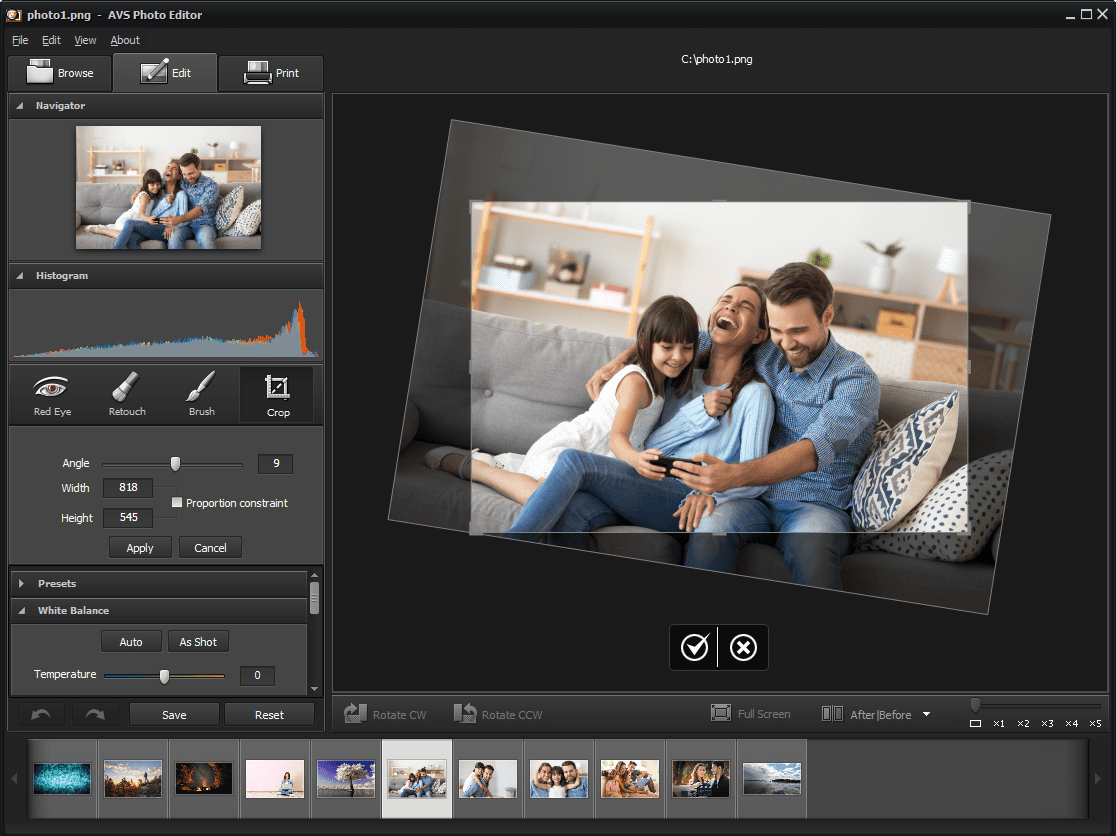Discard crop with the X circle icon
1116x836 pixels.
[x=743, y=647]
